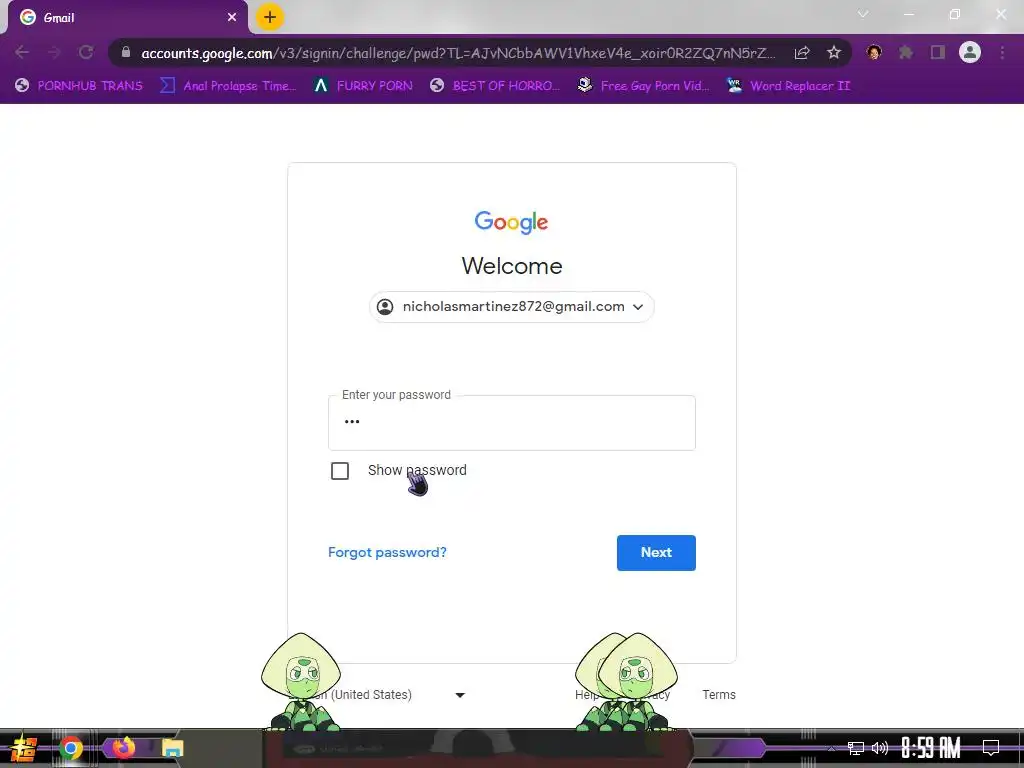1024x768 pixels.
Task: Open tab search chevron in title bar
Action: (863, 14)
